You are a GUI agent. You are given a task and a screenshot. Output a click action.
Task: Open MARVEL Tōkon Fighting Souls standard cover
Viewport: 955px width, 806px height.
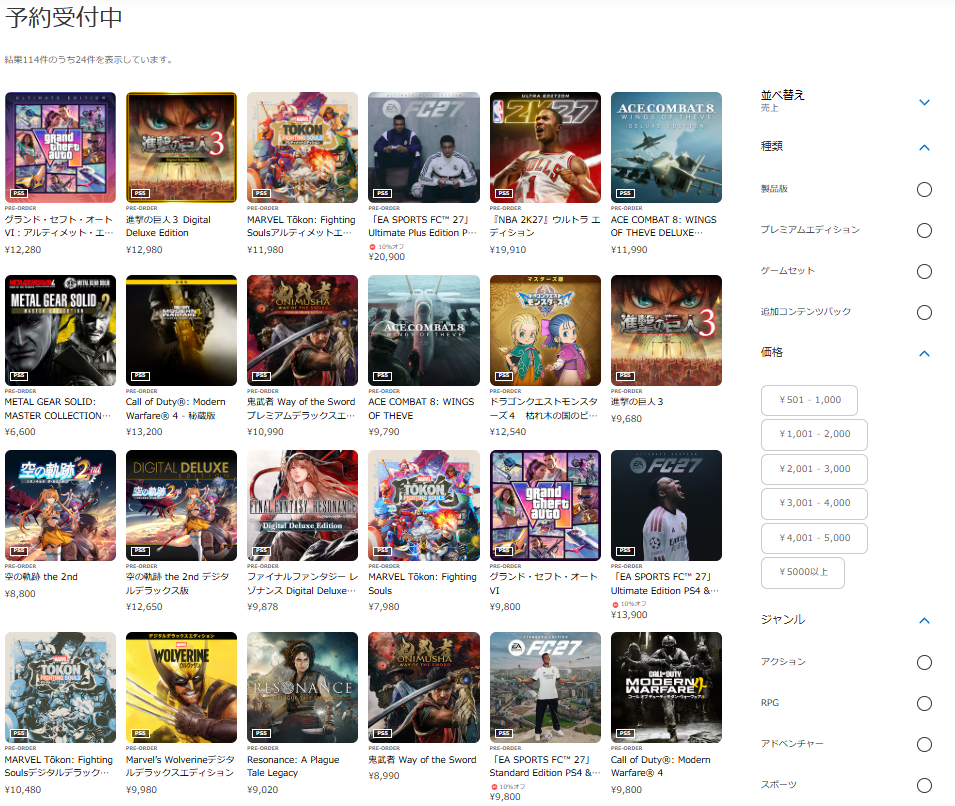coord(424,506)
